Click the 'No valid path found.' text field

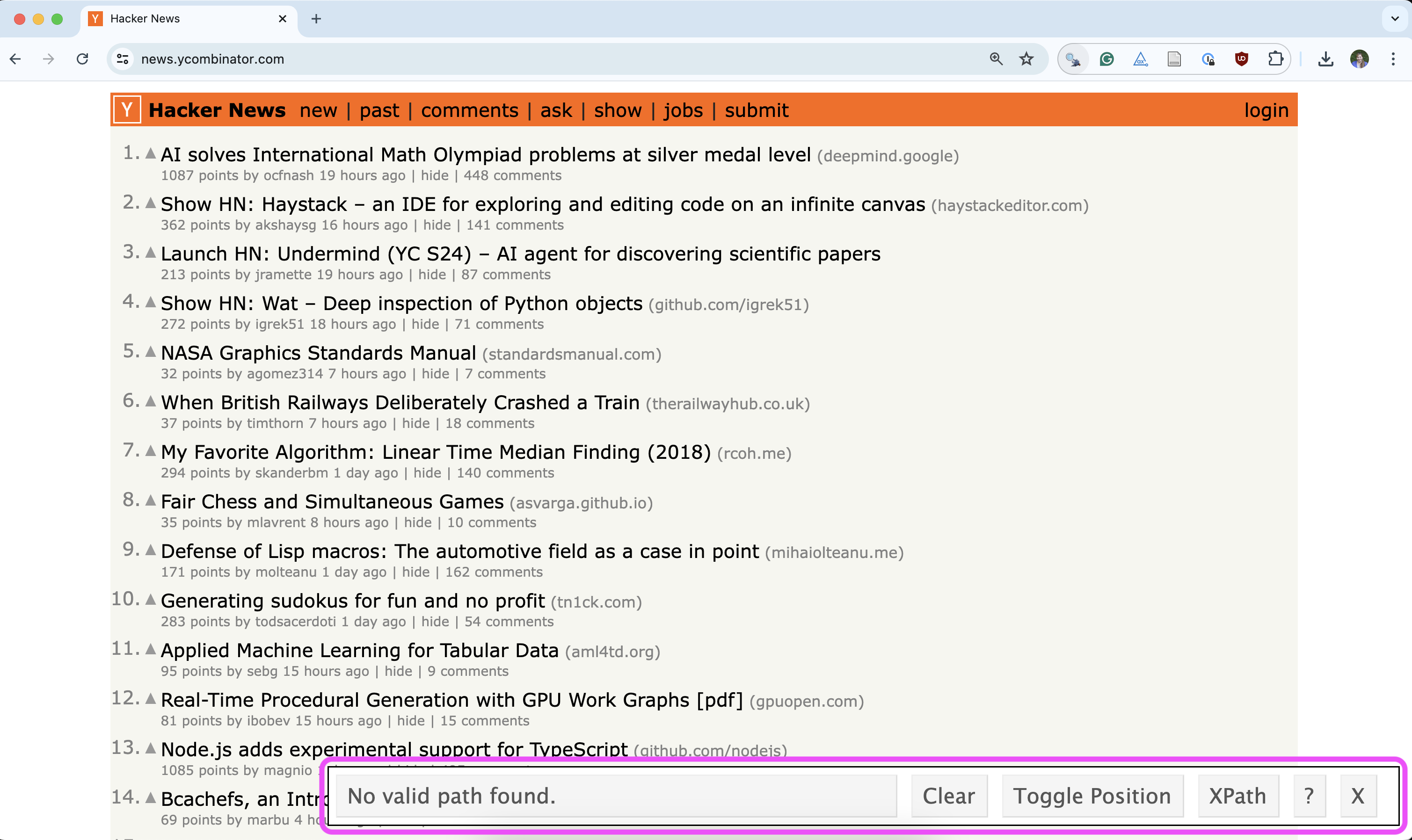(x=616, y=796)
